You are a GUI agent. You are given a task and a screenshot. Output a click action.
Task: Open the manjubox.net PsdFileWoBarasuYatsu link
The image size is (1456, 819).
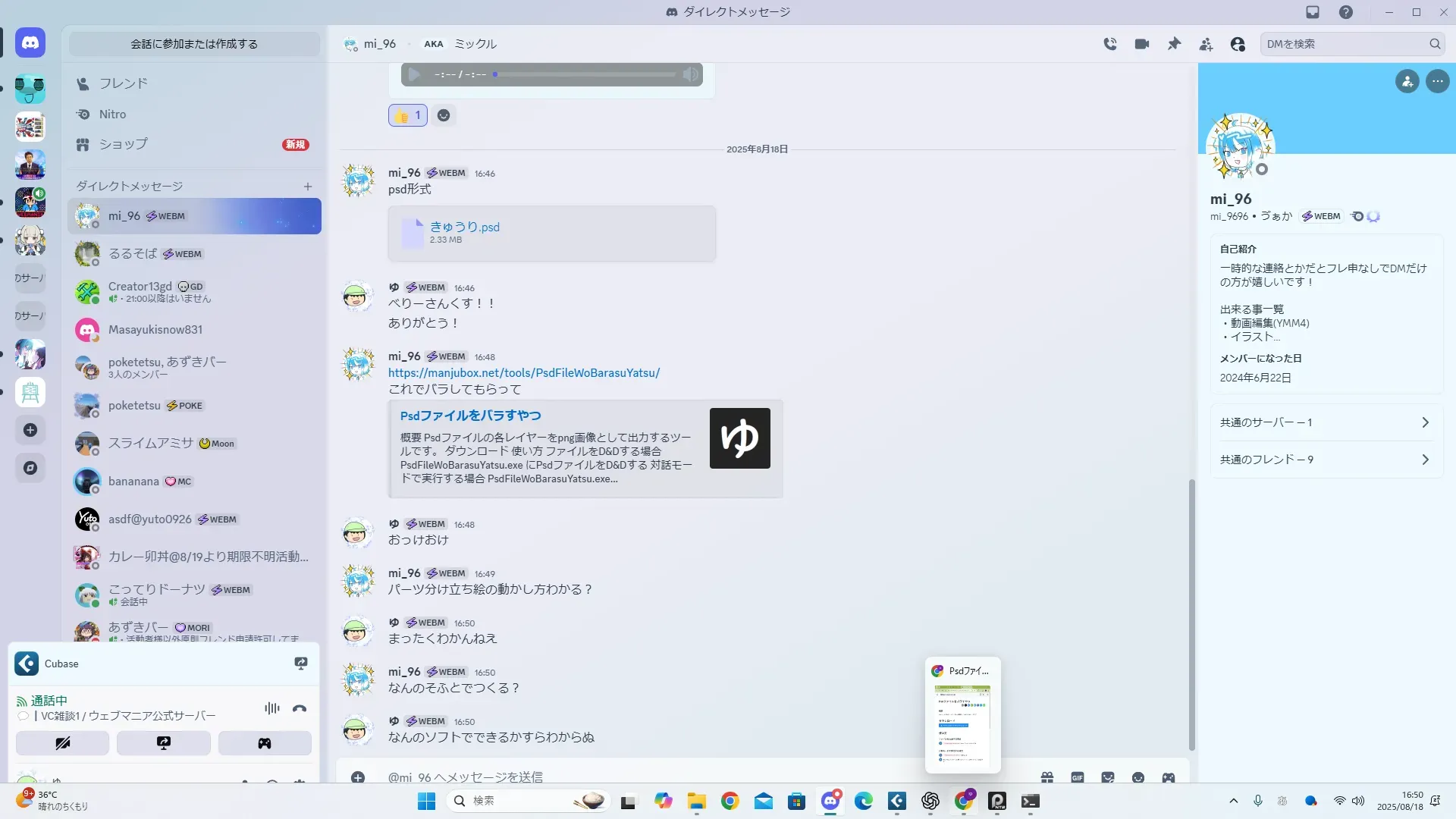point(524,373)
